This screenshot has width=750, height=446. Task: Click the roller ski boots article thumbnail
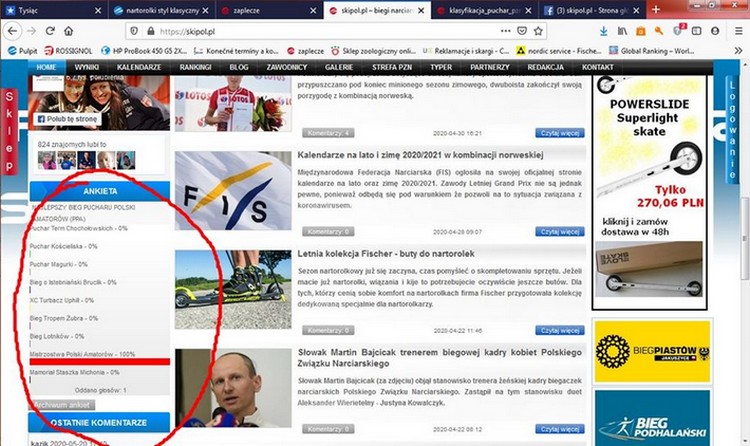pos(233,289)
